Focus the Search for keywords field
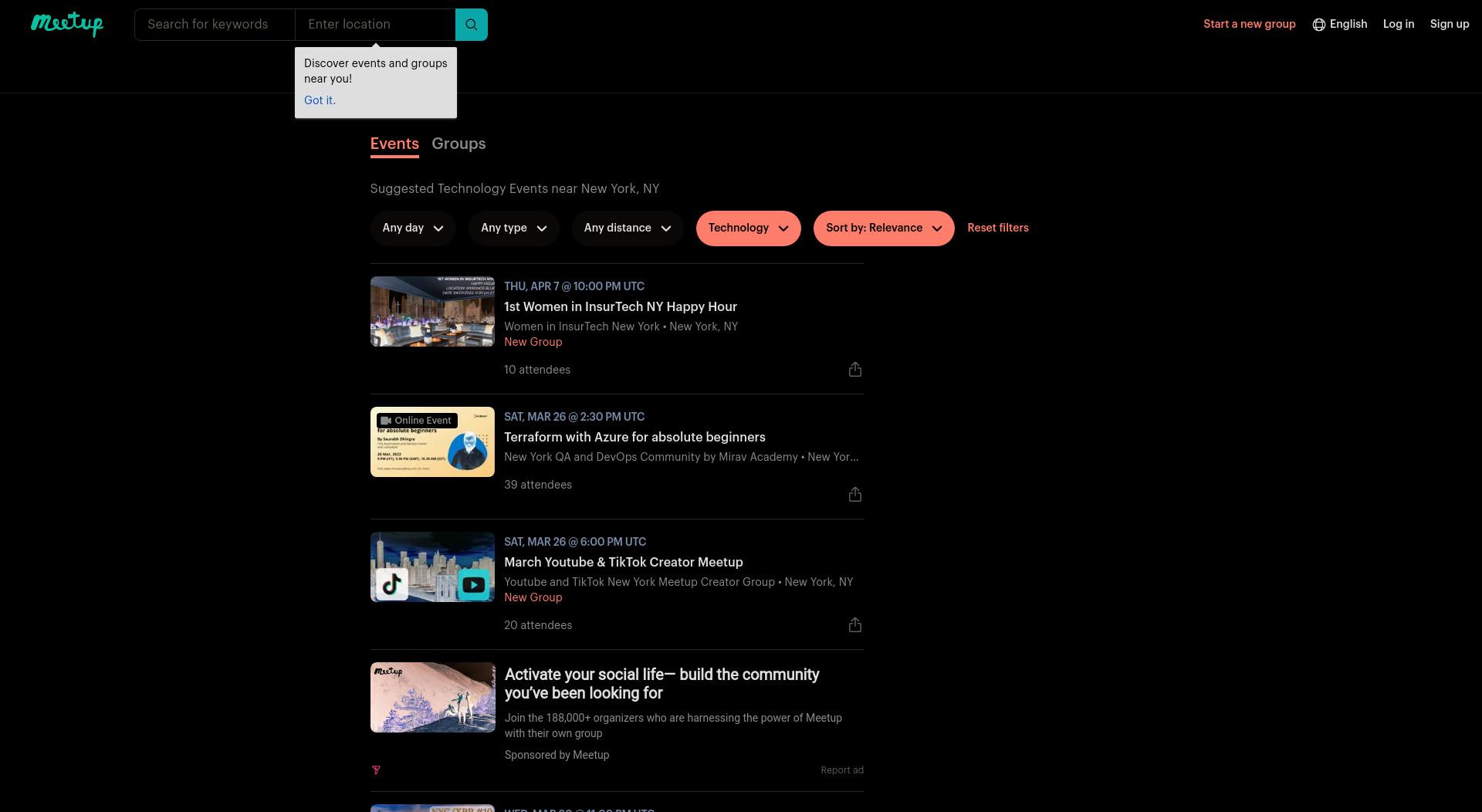 point(215,25)
